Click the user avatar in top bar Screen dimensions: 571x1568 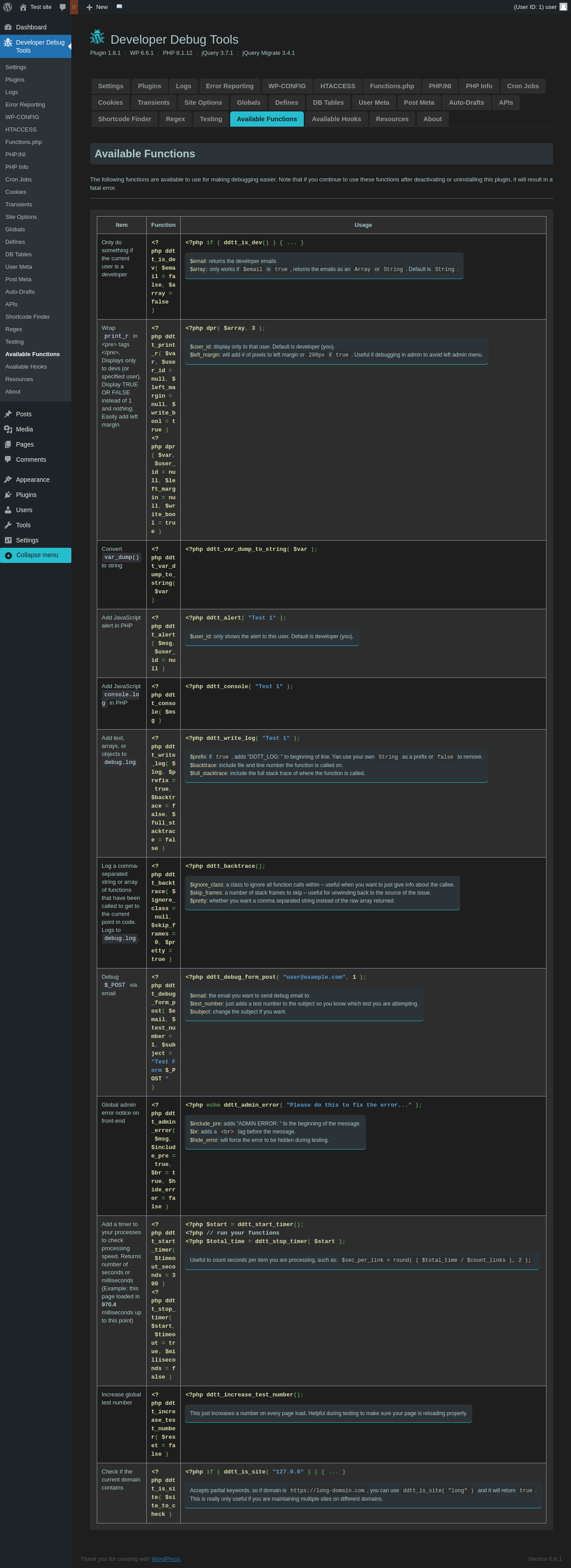(x=563, y=7)
